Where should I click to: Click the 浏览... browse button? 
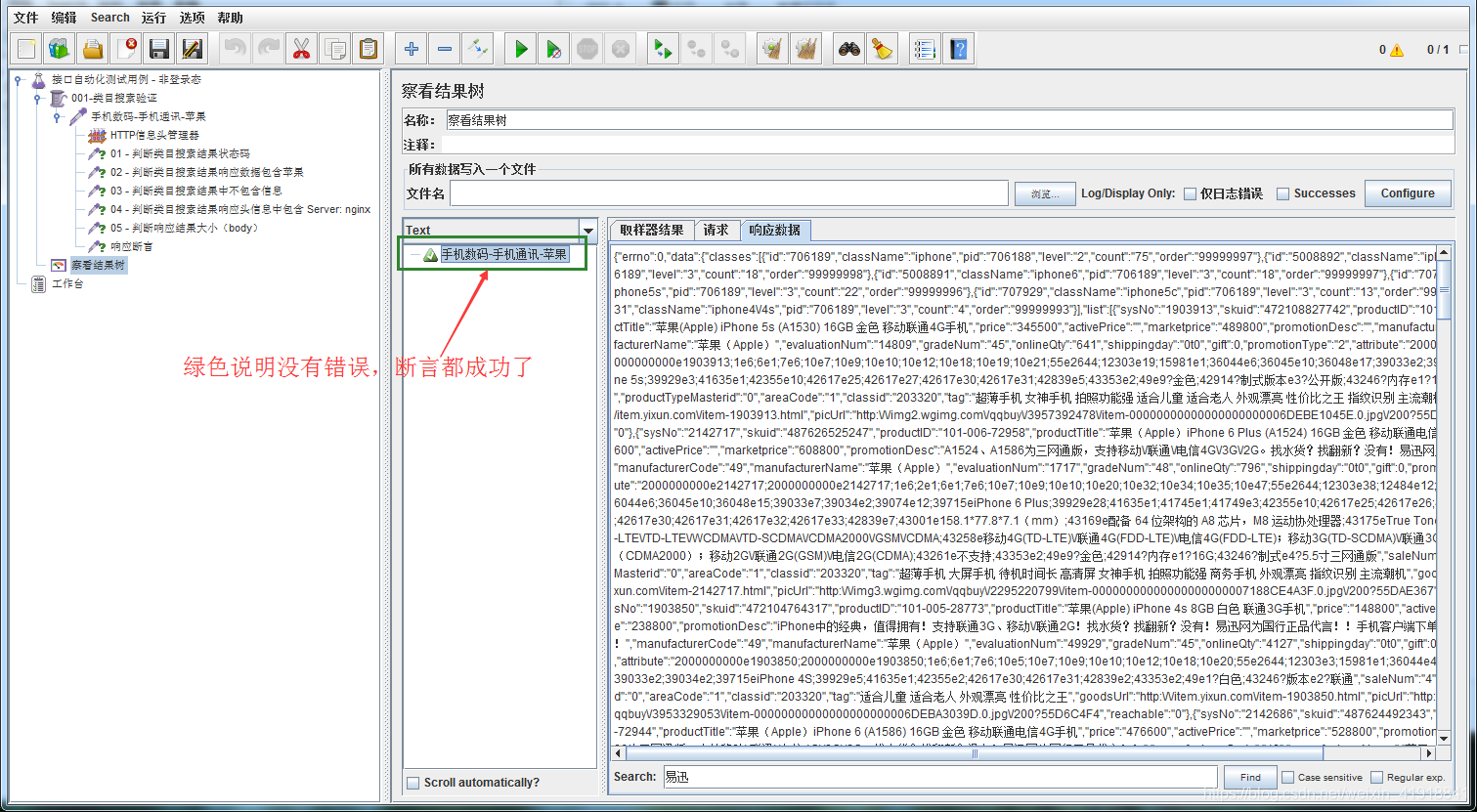1045,193
